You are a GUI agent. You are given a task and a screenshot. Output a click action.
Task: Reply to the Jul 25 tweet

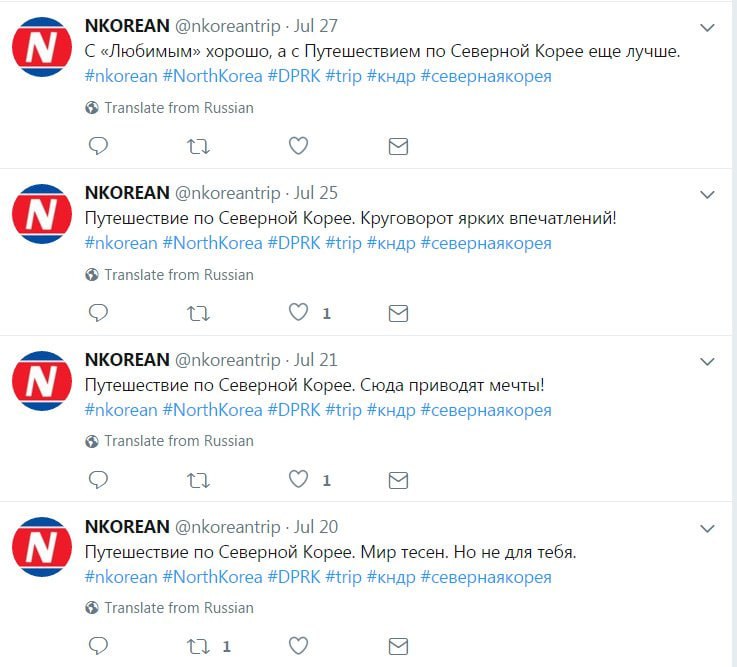pyautogui.click(x=98, y=313)
